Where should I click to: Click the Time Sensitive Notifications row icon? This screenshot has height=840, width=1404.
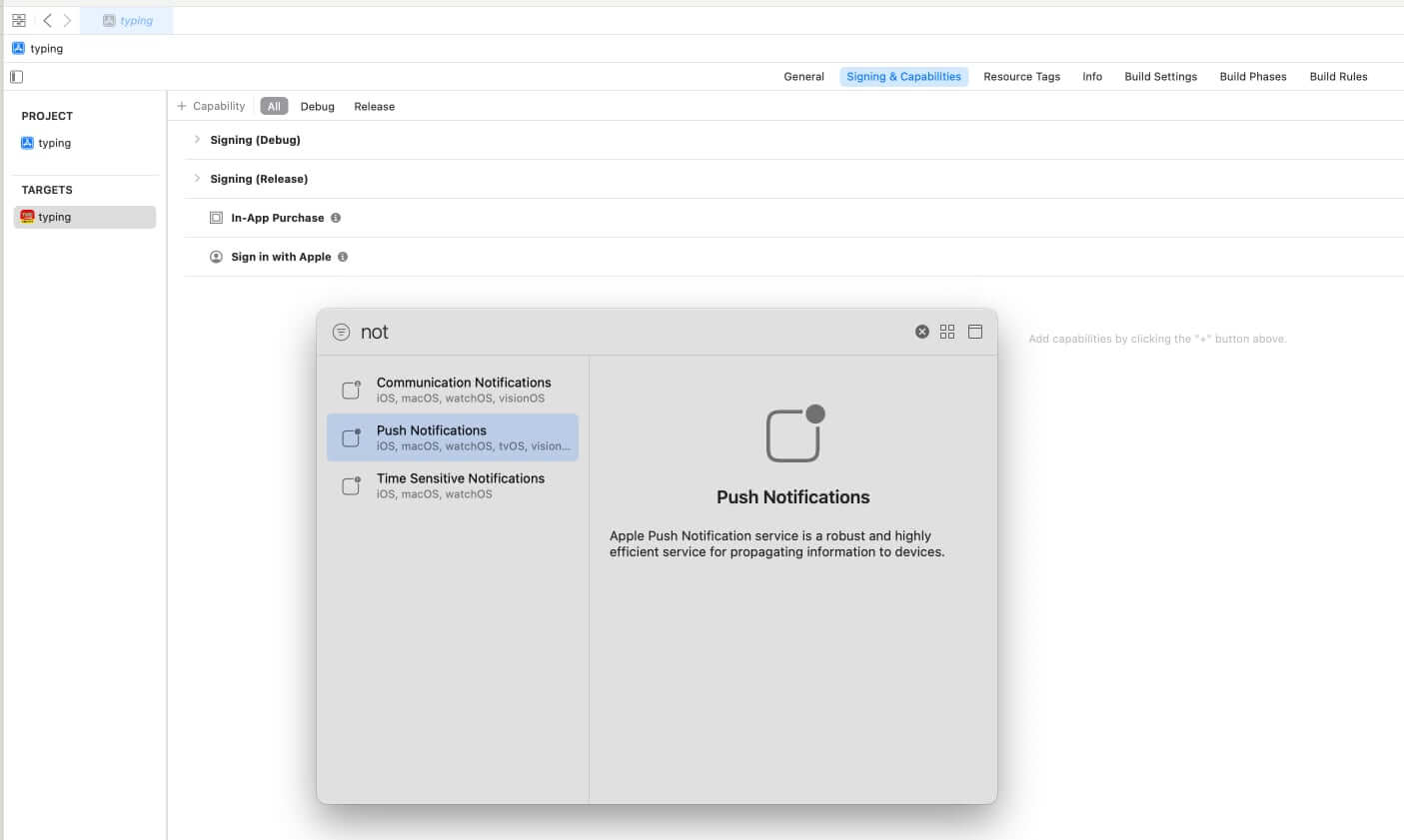click(352, 485)
